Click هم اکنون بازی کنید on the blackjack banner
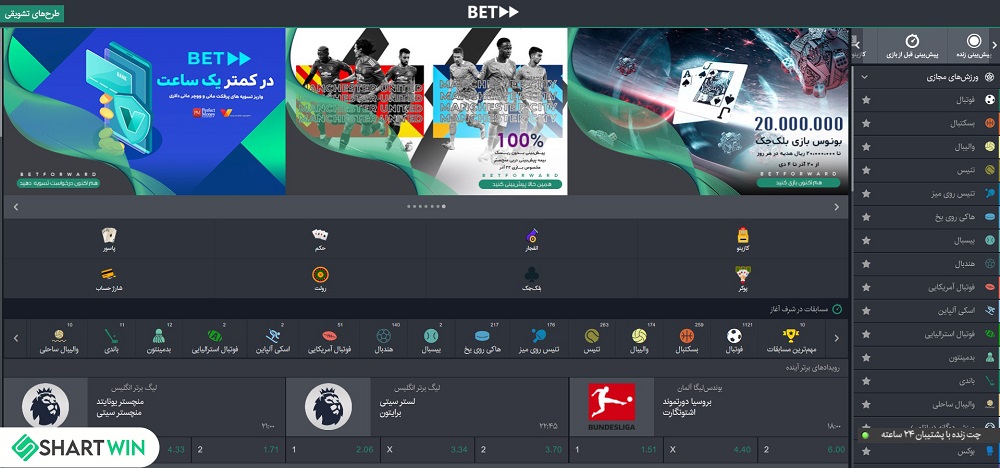The image size is (1000, 468). pos(798,182)
